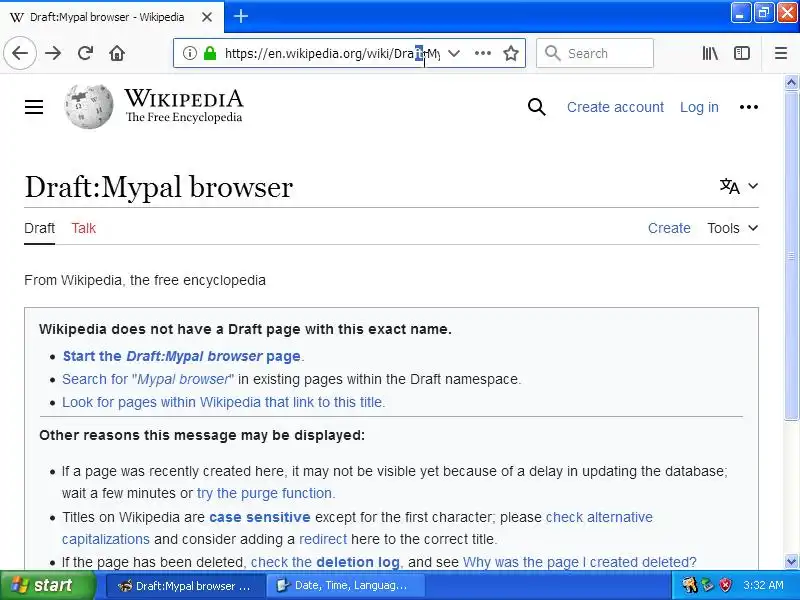Go back to the previous page
The image size is (800, 600).
coord(20,53)
